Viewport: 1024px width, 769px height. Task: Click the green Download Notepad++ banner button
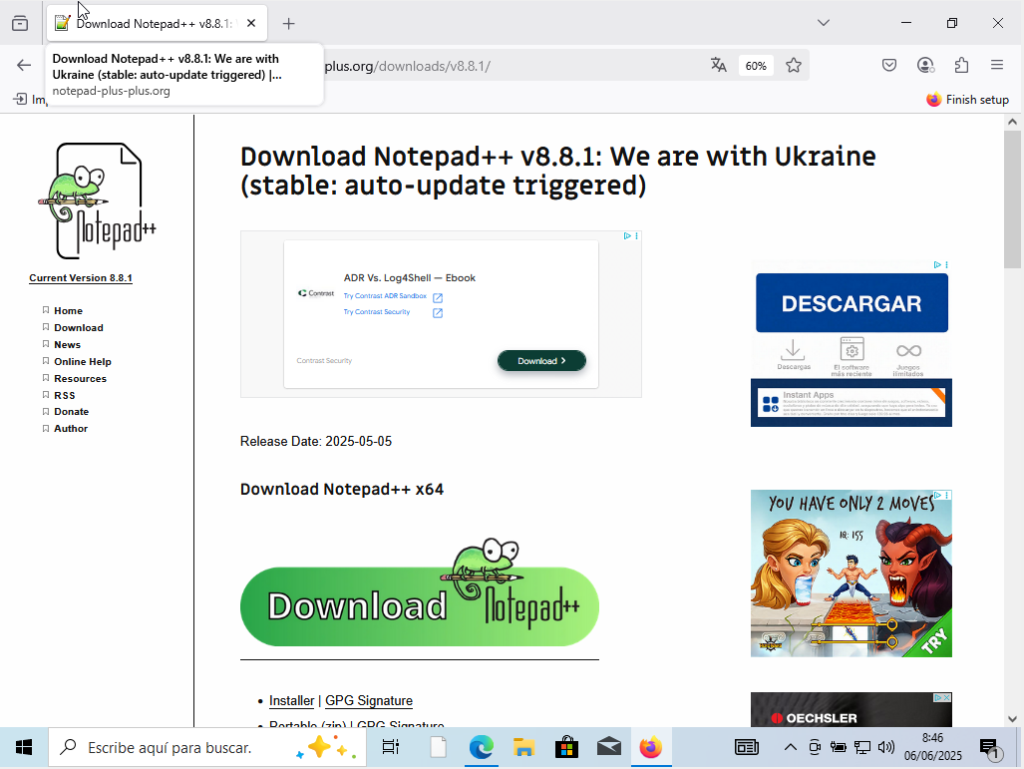pos(419,606)
